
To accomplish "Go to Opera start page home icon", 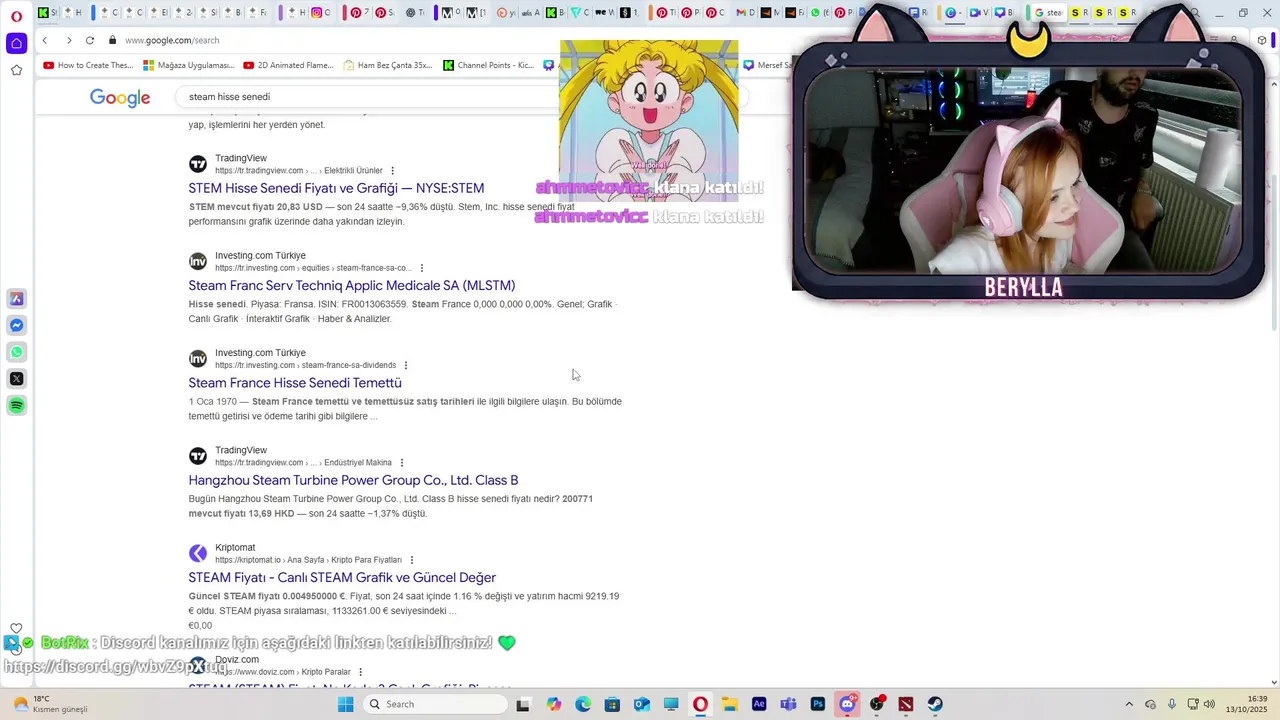I will [x=16, y=43].
